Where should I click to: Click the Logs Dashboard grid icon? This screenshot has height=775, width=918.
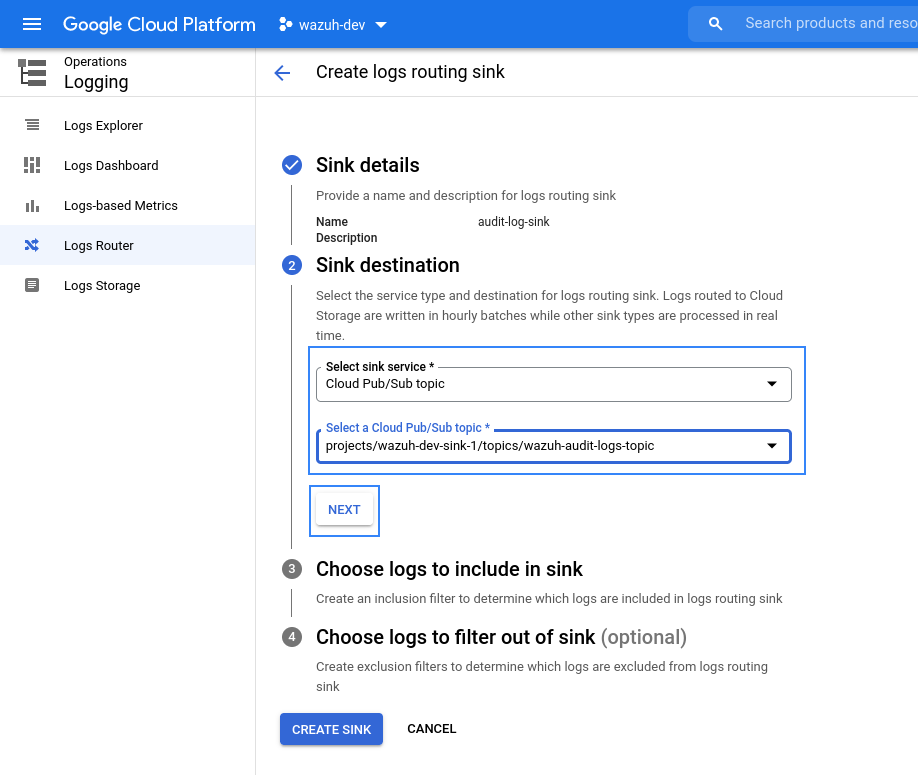coord(32,165)
